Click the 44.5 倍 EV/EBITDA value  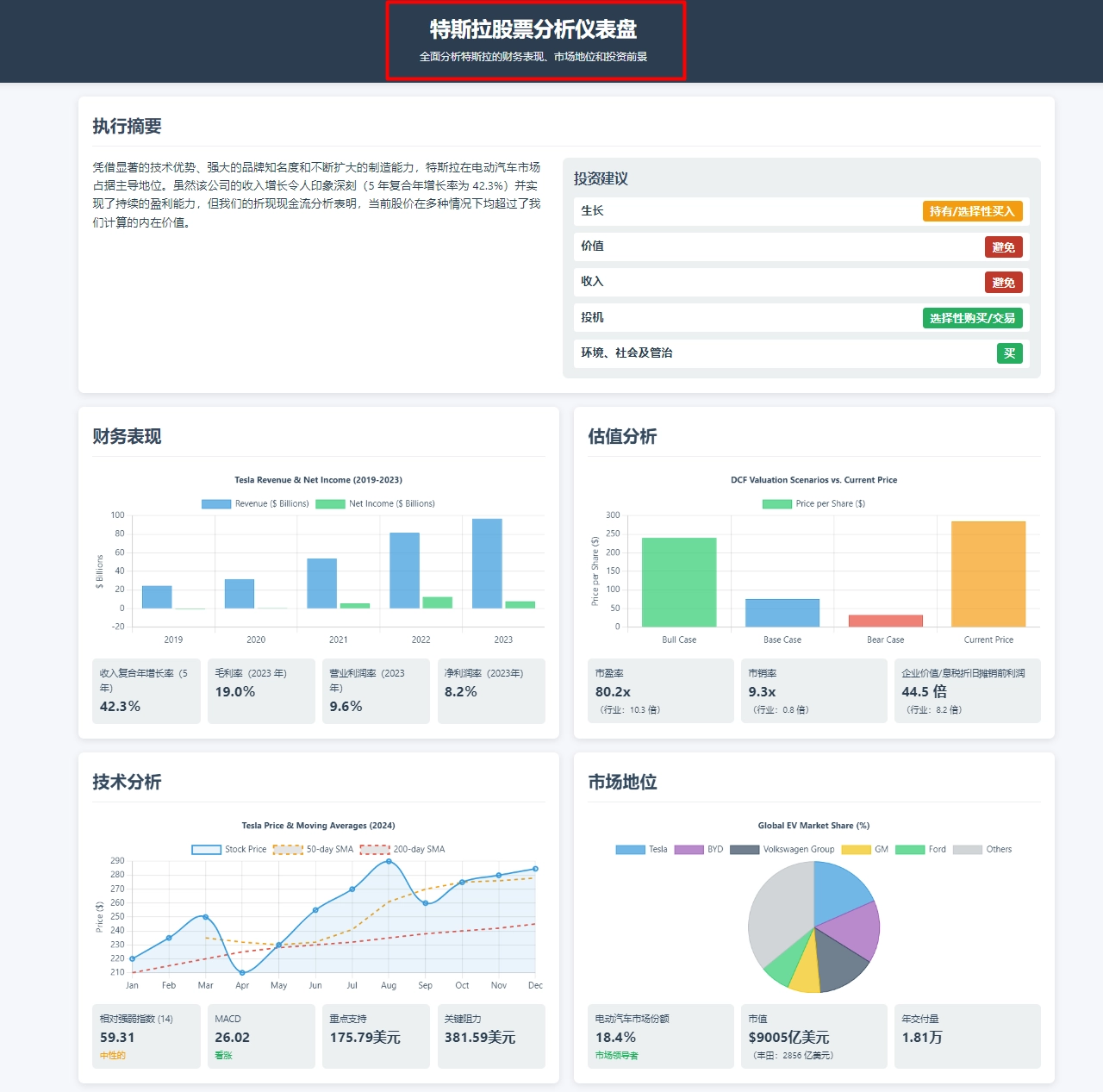point(925,692)
